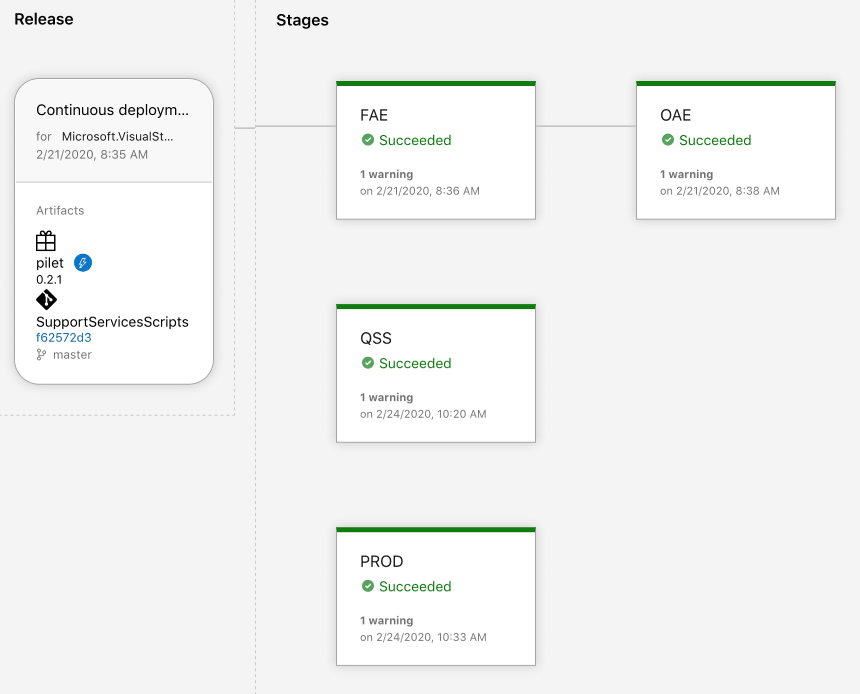Open the QSS Succeeded status link
This screenshot has width=860, height=694.
pos(415,363)
